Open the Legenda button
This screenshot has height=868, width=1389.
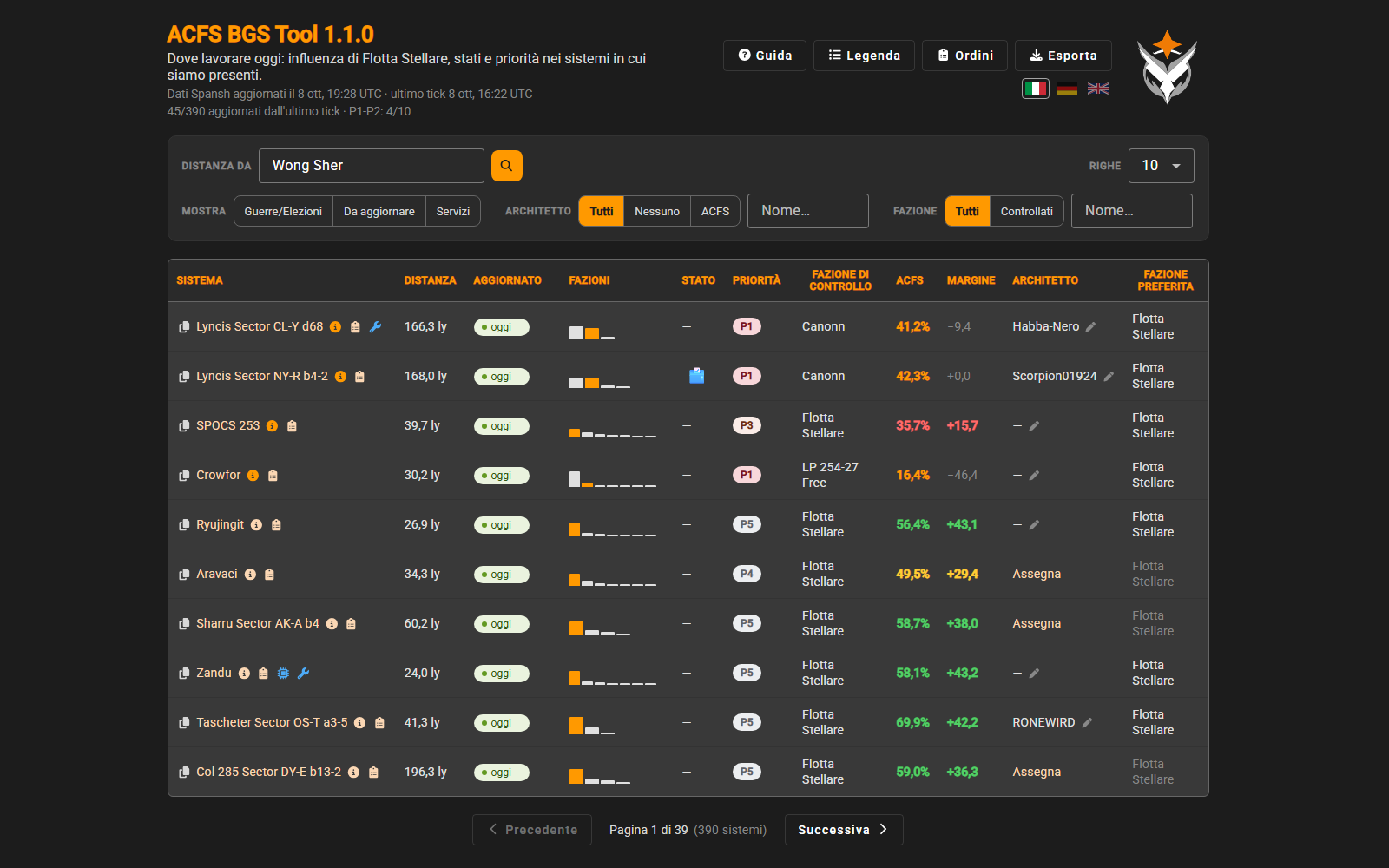click(x=864, y=56)
